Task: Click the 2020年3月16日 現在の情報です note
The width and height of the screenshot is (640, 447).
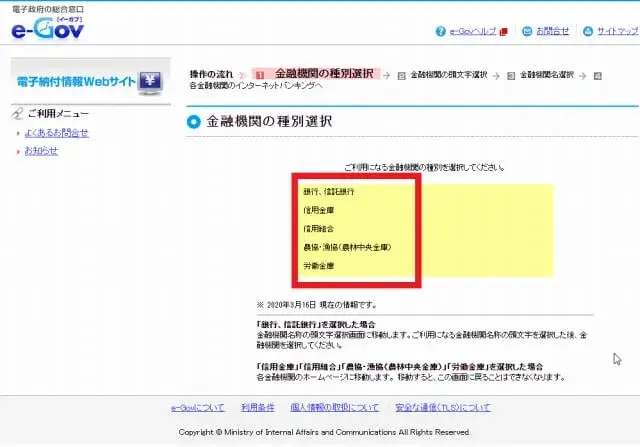Action: pos(317,305)
